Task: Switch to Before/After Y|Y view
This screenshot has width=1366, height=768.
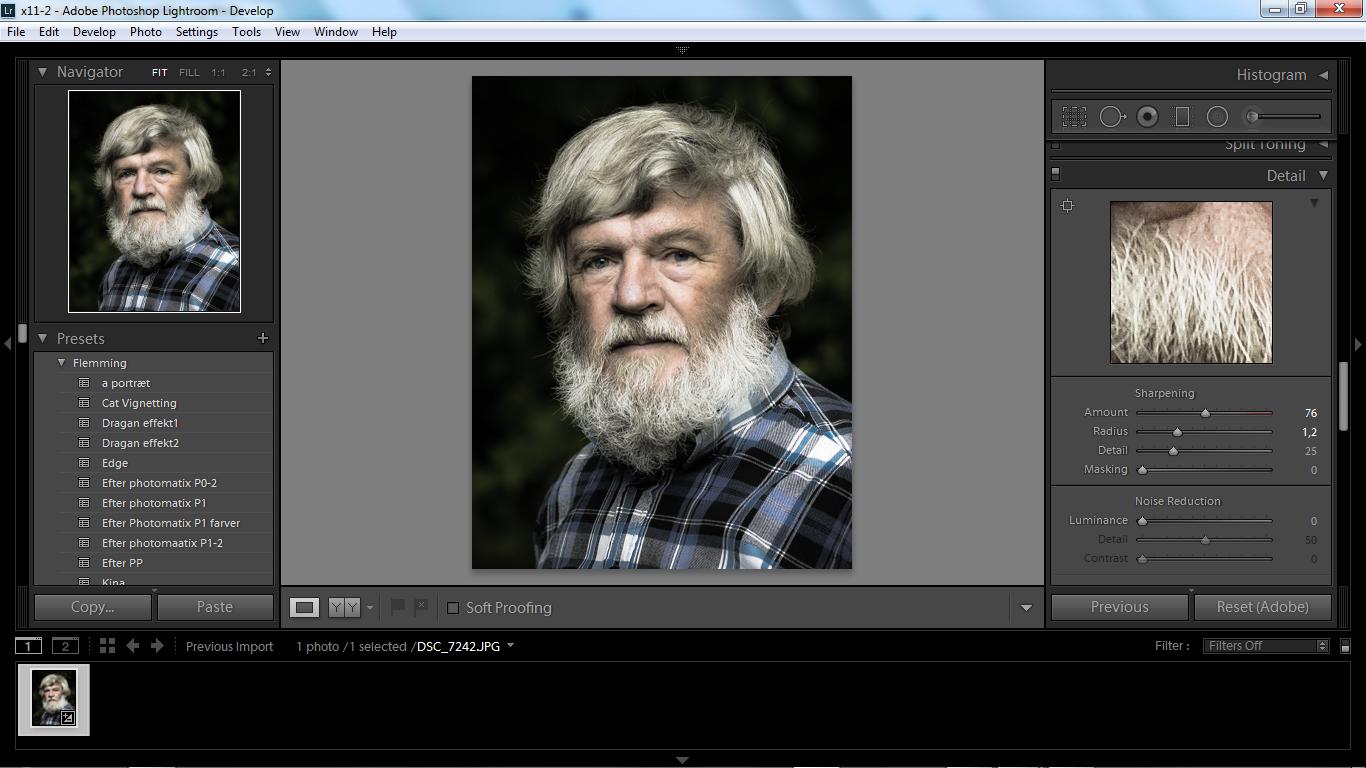Action: point(344,607)
